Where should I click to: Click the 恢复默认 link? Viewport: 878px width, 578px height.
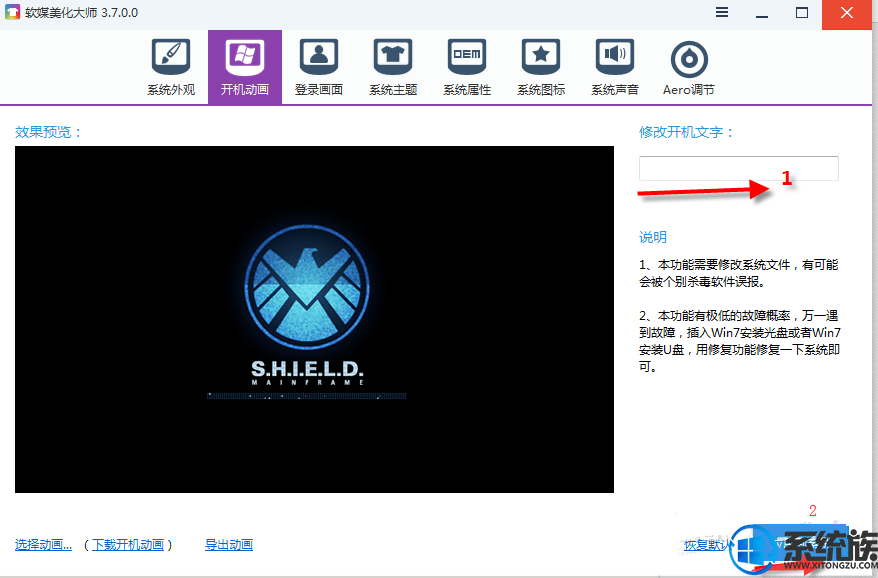[708, 544]
